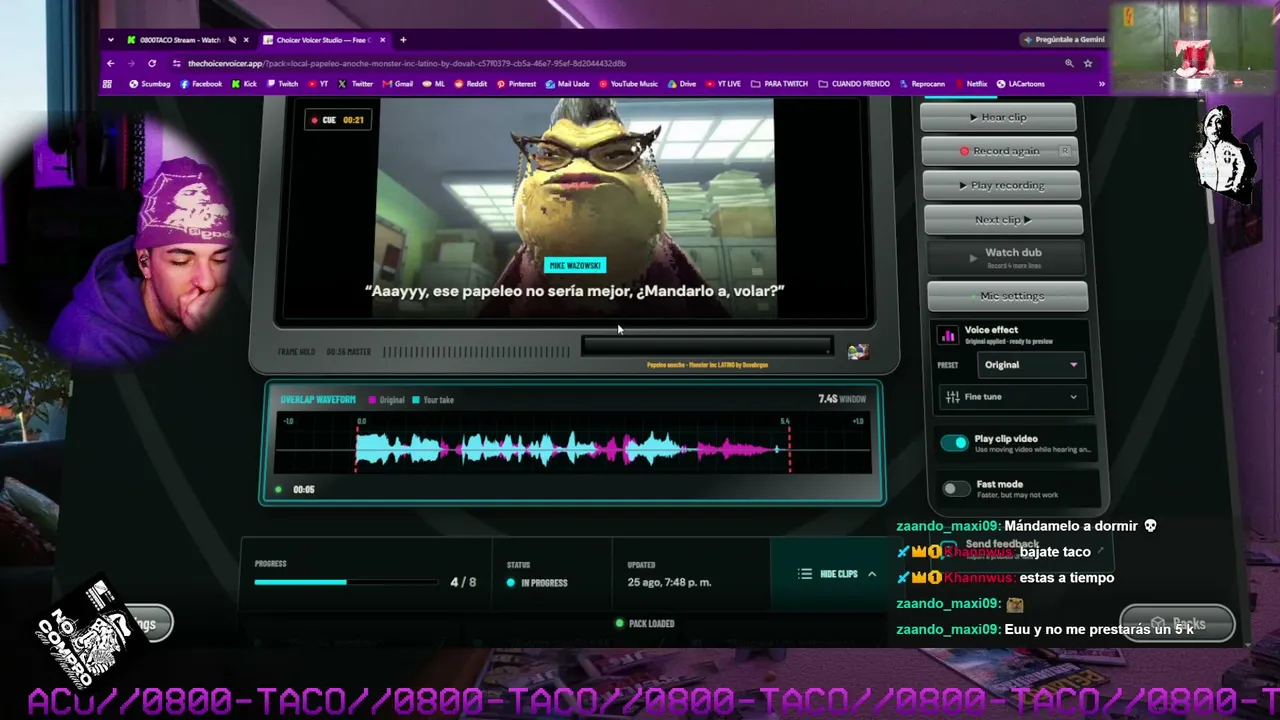Reload the page with the refresh icon
The image size is (1280, 720).
pos(152,63)
